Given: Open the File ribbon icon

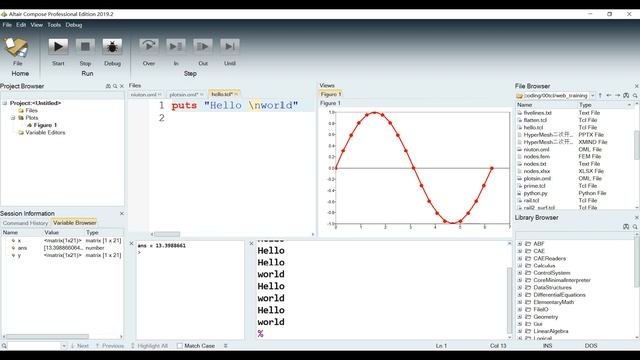Looking at the screenshot, I should pos(16,48).
